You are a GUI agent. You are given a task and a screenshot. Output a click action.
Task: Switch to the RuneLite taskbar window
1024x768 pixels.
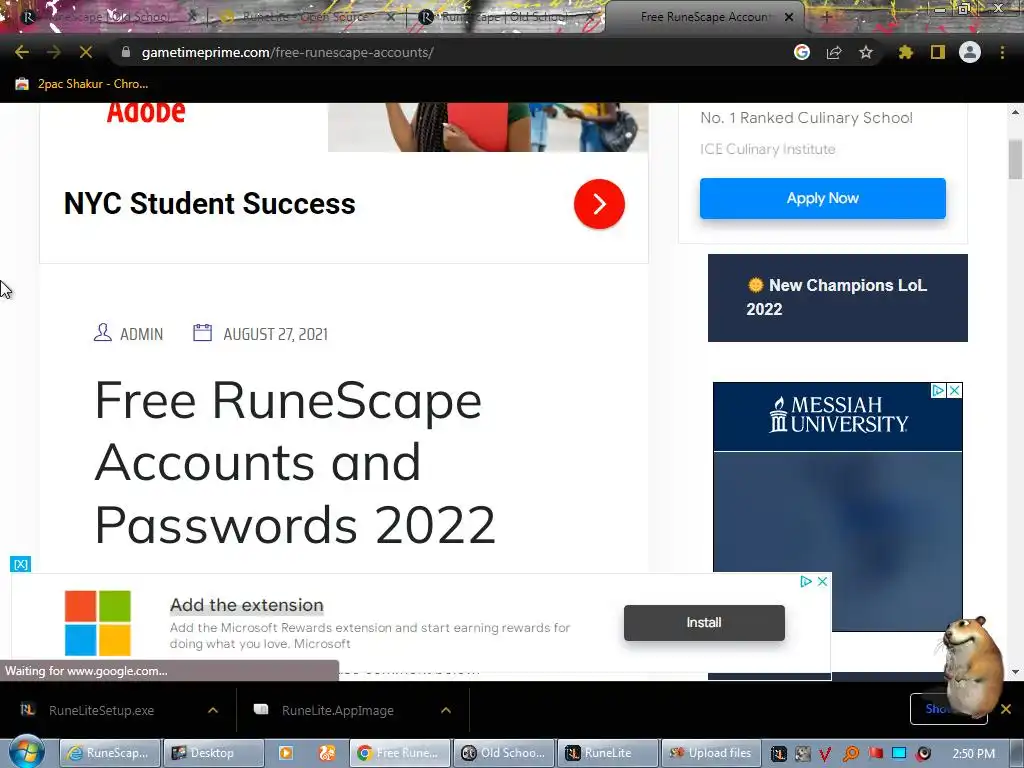608,753
